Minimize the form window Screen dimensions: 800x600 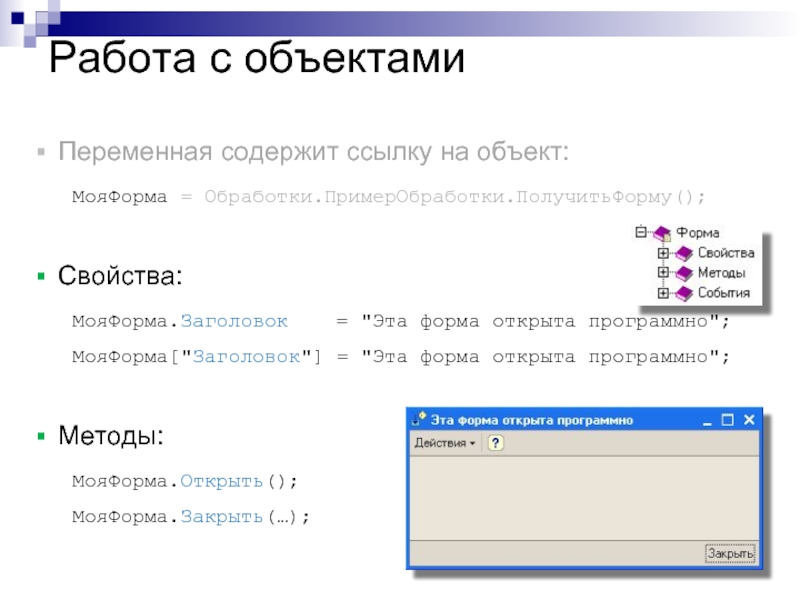coord(707,421)
